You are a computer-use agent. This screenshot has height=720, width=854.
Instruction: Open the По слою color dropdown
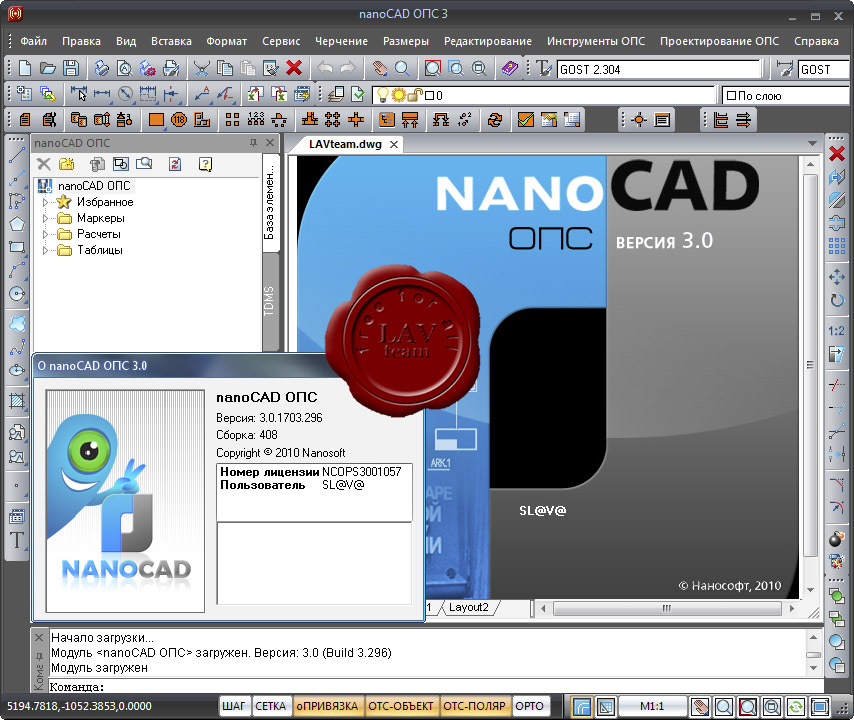[787, 96]
